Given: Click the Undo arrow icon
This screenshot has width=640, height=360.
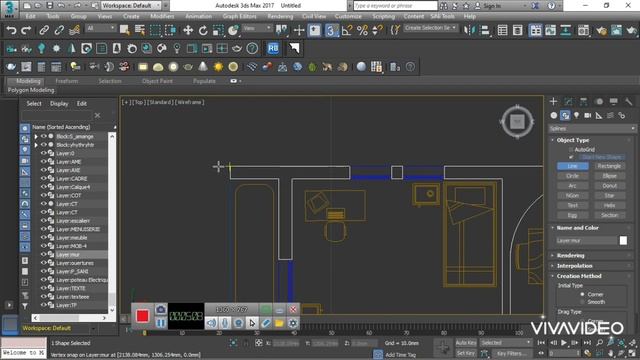Looking at the screenshot, I should [x=11, y=30].
